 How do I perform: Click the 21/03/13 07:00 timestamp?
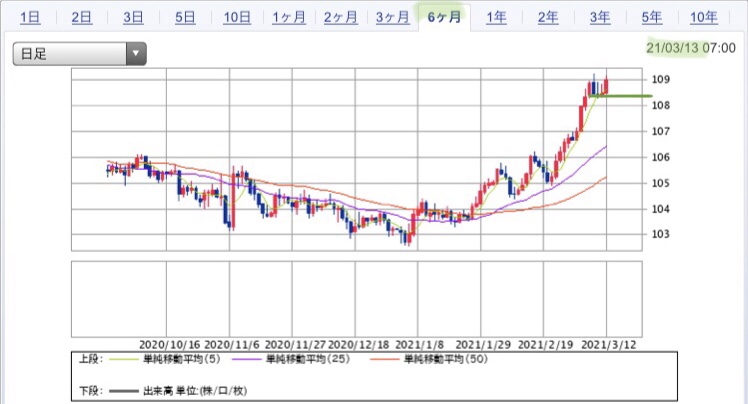pos(691,48)
